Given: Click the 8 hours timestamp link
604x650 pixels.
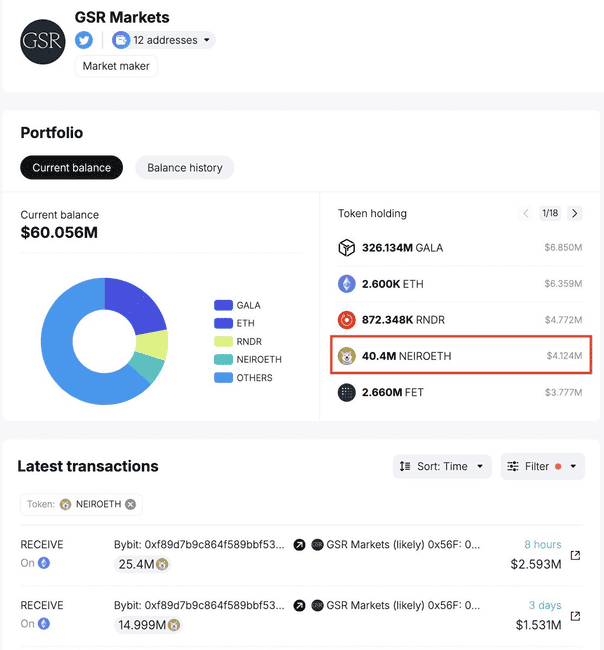Looking at the screenshot, I should [543, 545].
